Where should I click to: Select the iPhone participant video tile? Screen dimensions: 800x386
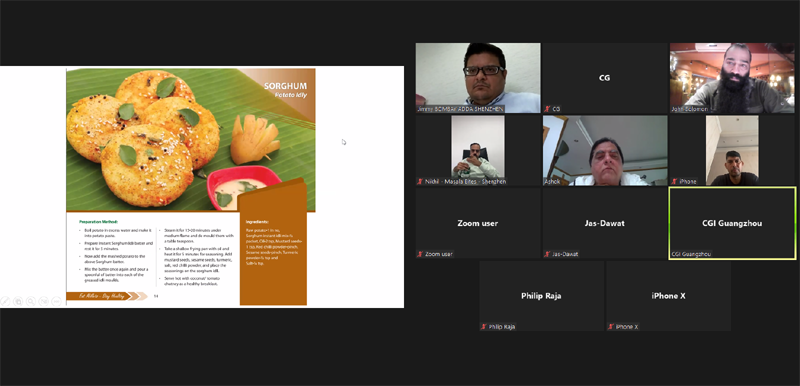coord(732,150)
